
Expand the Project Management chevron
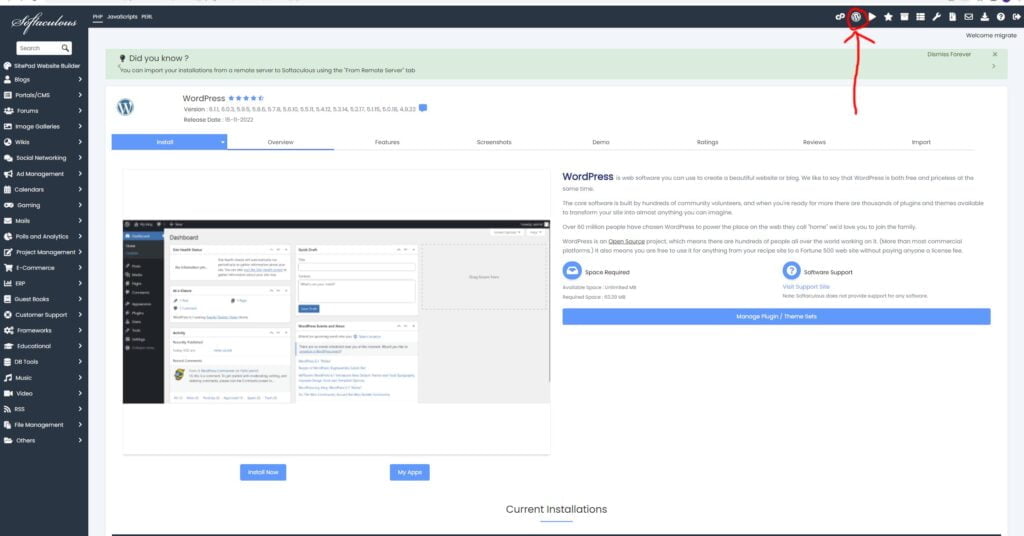pyautogui.click(x=80, y=252)
